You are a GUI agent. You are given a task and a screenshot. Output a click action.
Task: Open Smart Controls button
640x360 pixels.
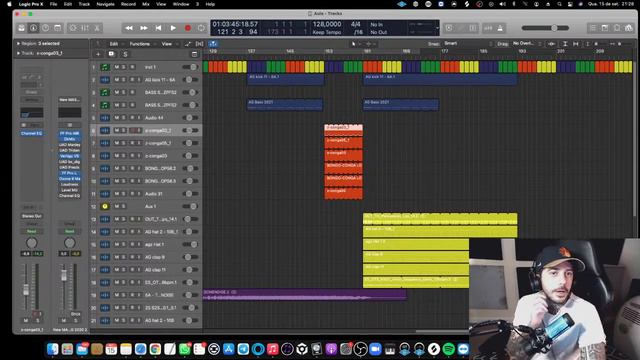[73, 28]
